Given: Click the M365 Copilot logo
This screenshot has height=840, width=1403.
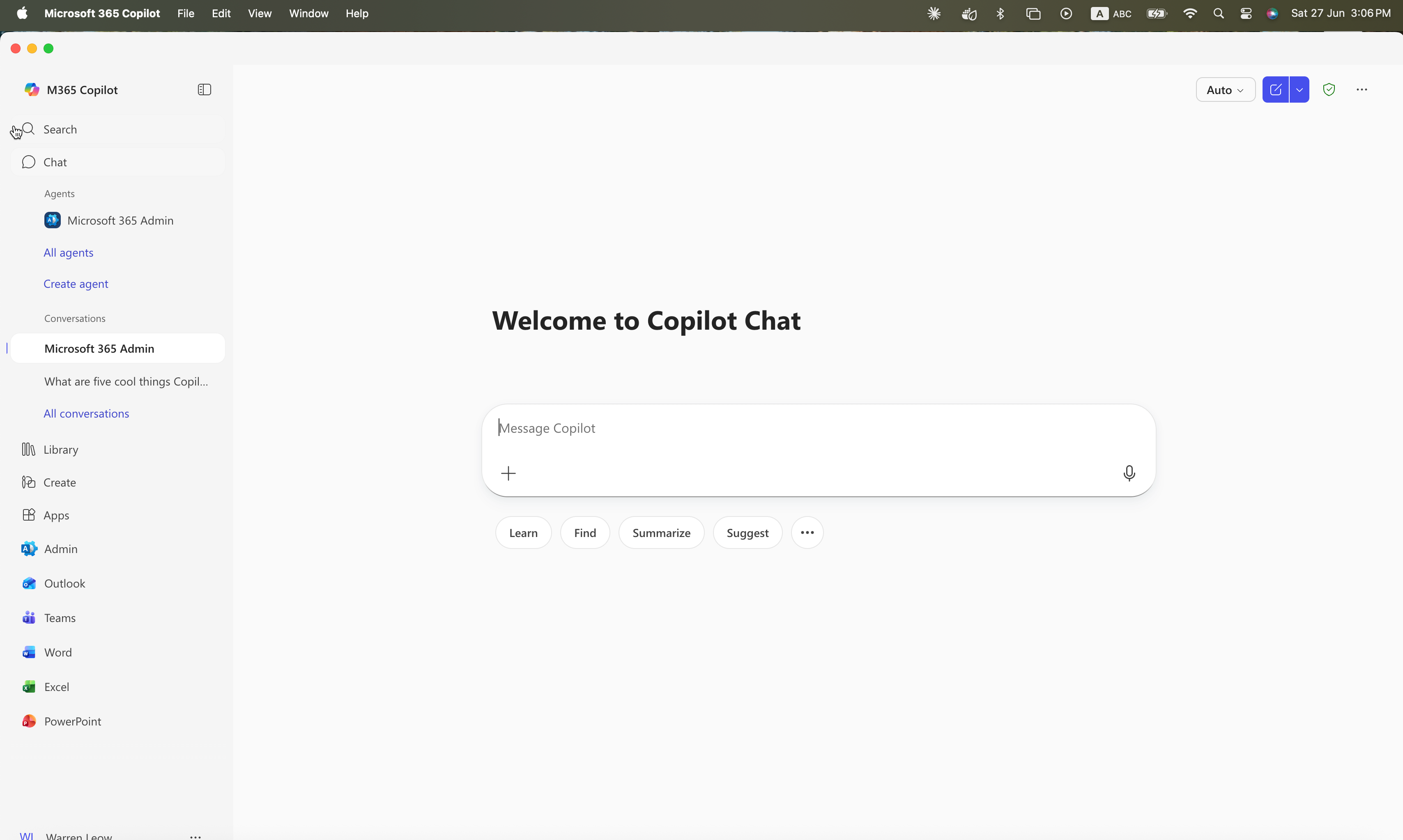Looking at the screenshot, I should click(32, 90).
